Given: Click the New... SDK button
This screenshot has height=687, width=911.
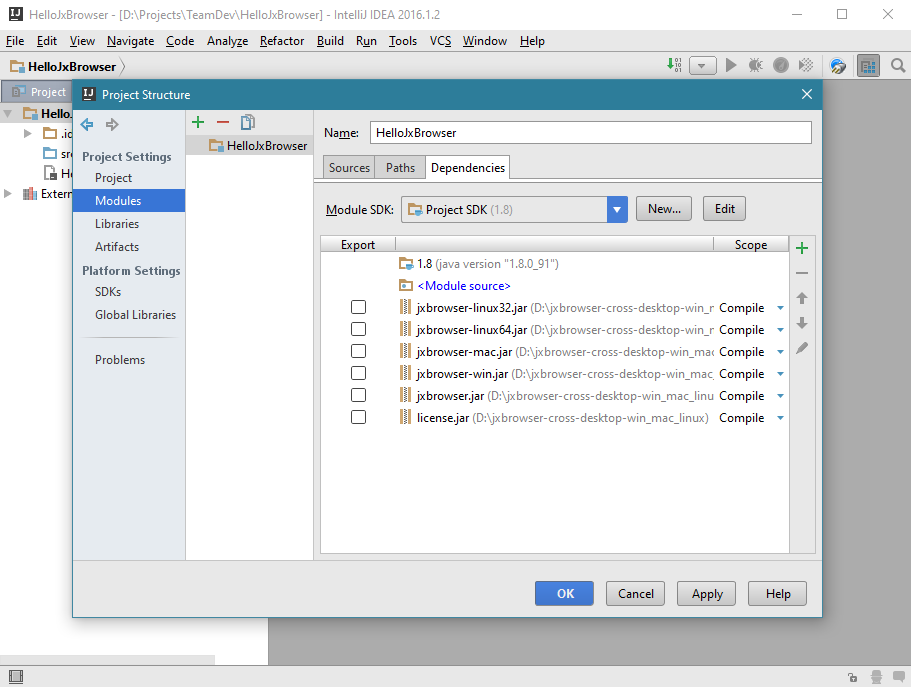Looking at the screenshot, I should [x=664, y=209].
